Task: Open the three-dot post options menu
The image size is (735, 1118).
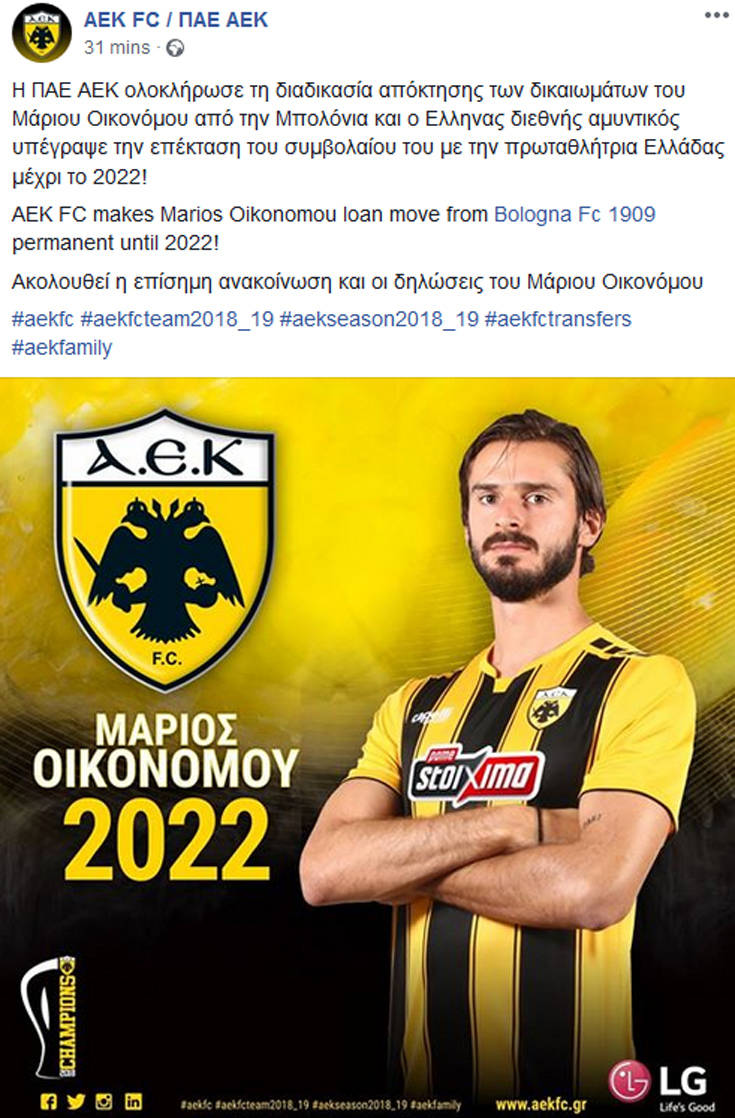Action: [716, 15]
